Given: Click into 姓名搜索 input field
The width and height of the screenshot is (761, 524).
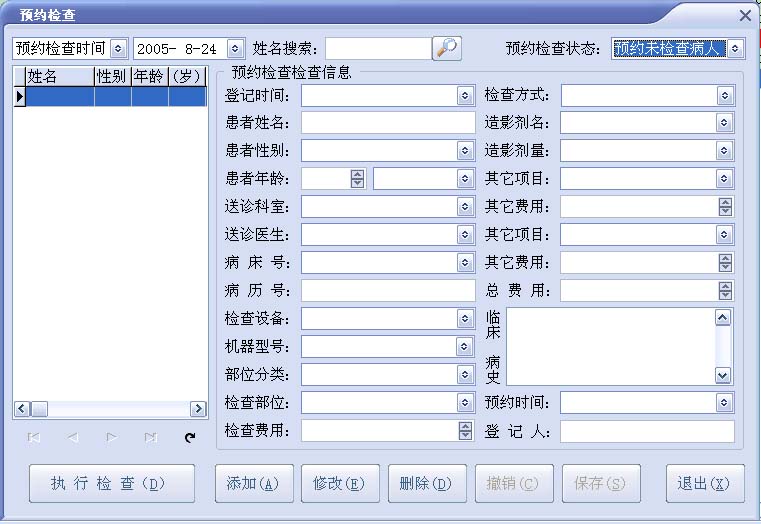Looking at the screenshot, I should [379, 49].
